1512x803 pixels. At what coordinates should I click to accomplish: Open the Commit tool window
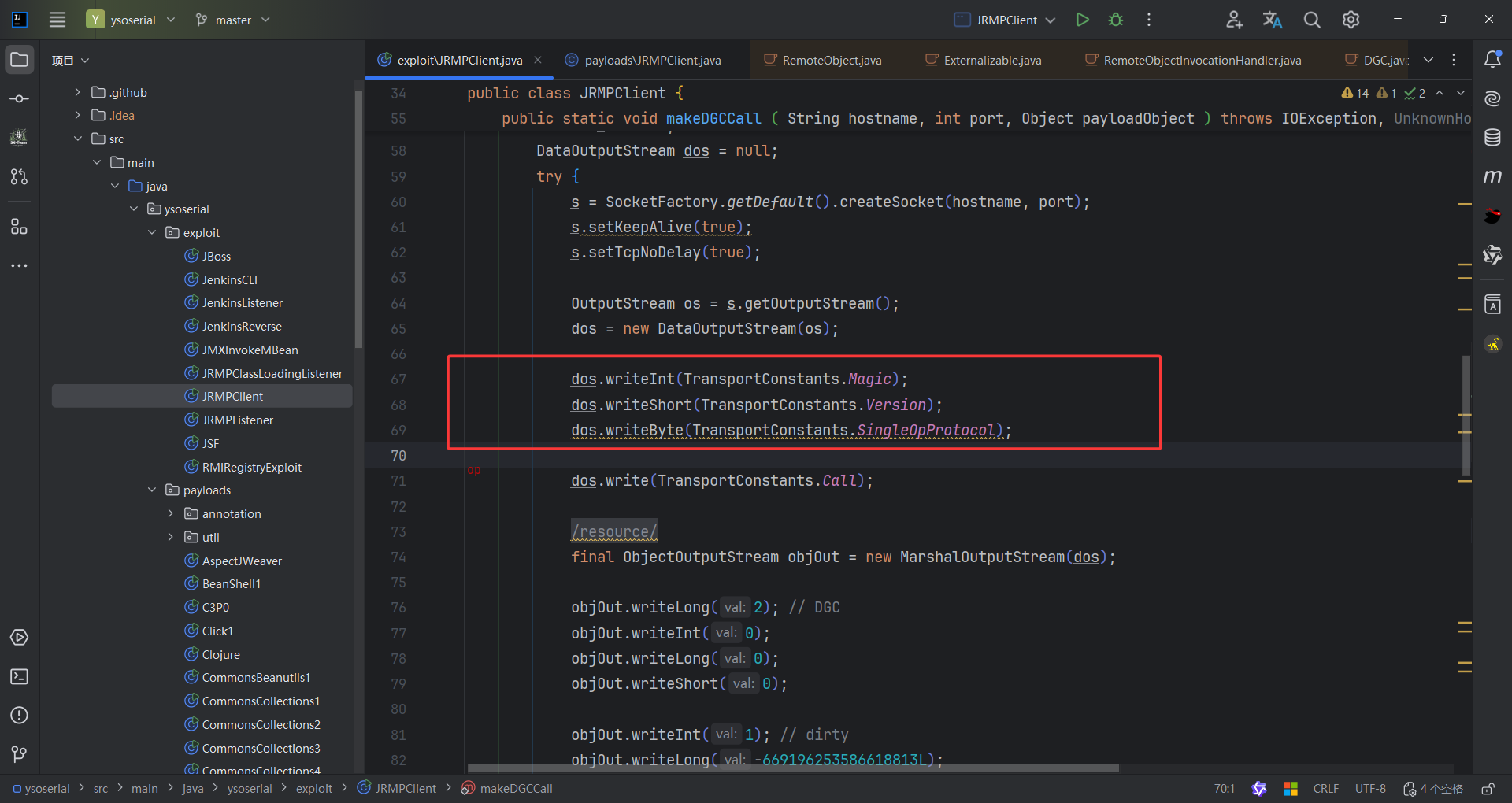20,99
